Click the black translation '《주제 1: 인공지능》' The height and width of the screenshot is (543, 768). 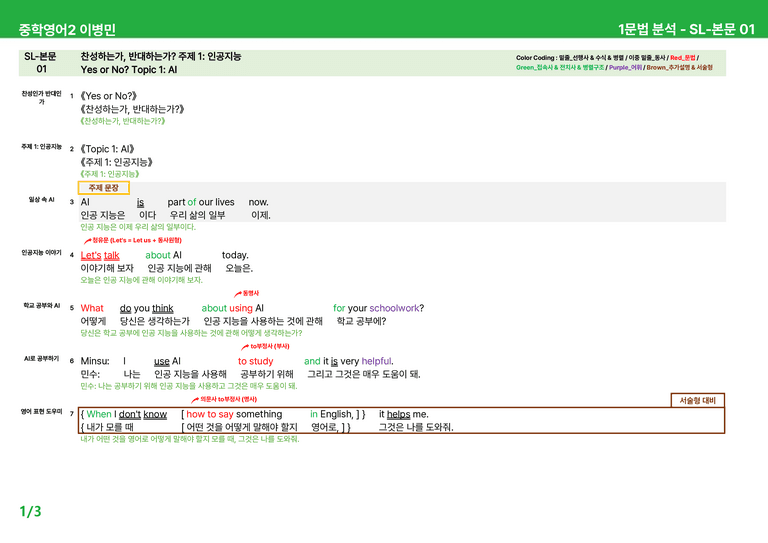[117, 162]
